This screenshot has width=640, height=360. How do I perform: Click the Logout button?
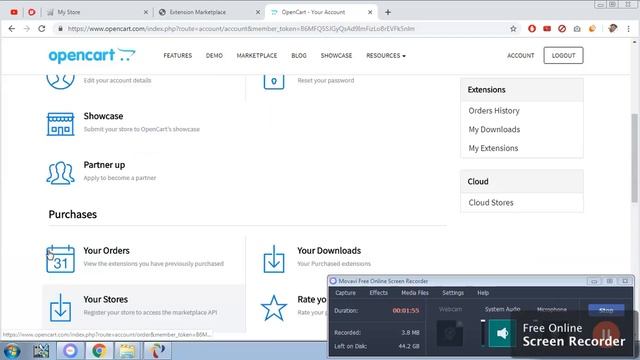563,56
